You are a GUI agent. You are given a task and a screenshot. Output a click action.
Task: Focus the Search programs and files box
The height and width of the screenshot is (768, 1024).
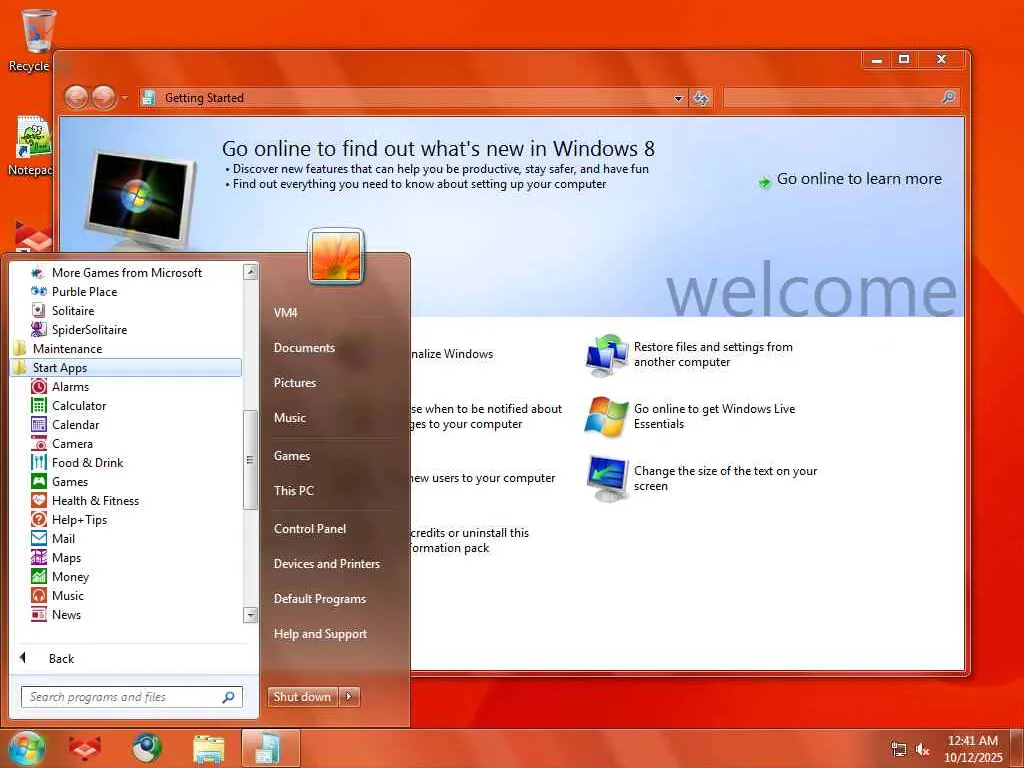[132, 697]
